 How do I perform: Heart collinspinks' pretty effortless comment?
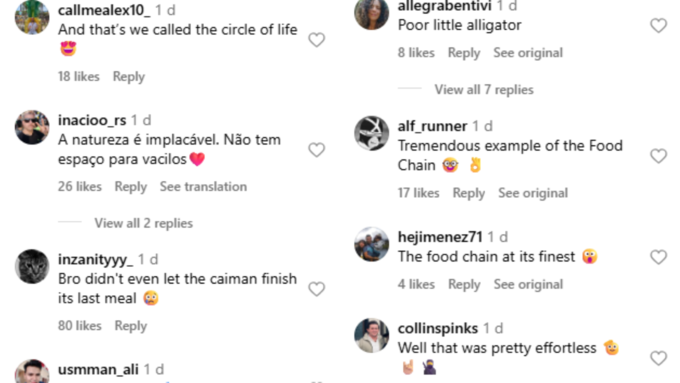point(658,358)
